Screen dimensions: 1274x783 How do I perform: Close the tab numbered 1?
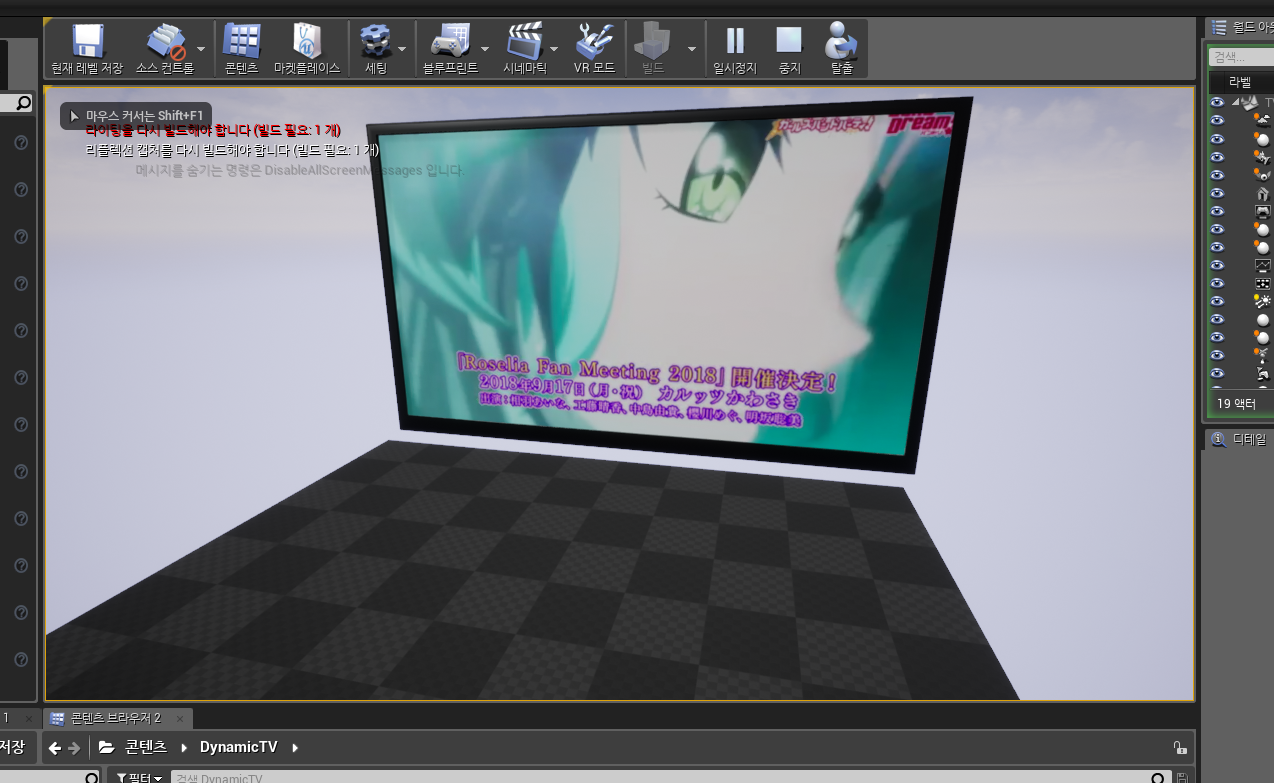click(x=28, y=718)
